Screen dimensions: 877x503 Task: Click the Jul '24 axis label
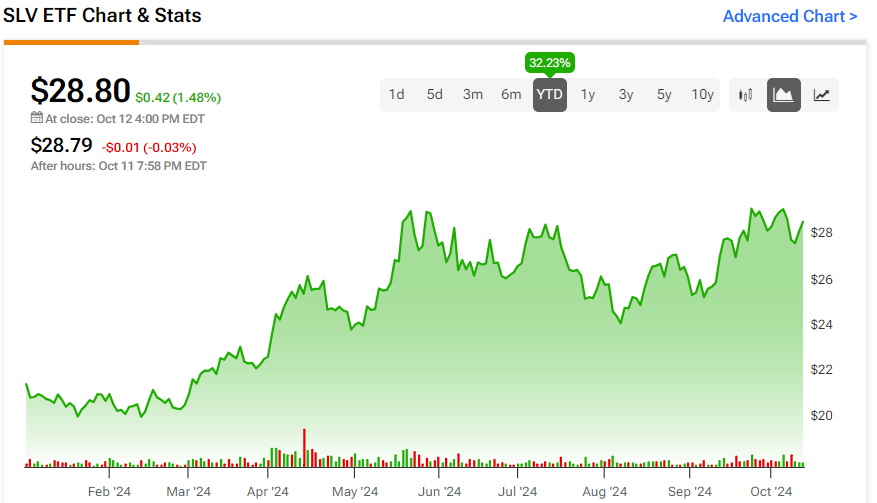point(517,492)
